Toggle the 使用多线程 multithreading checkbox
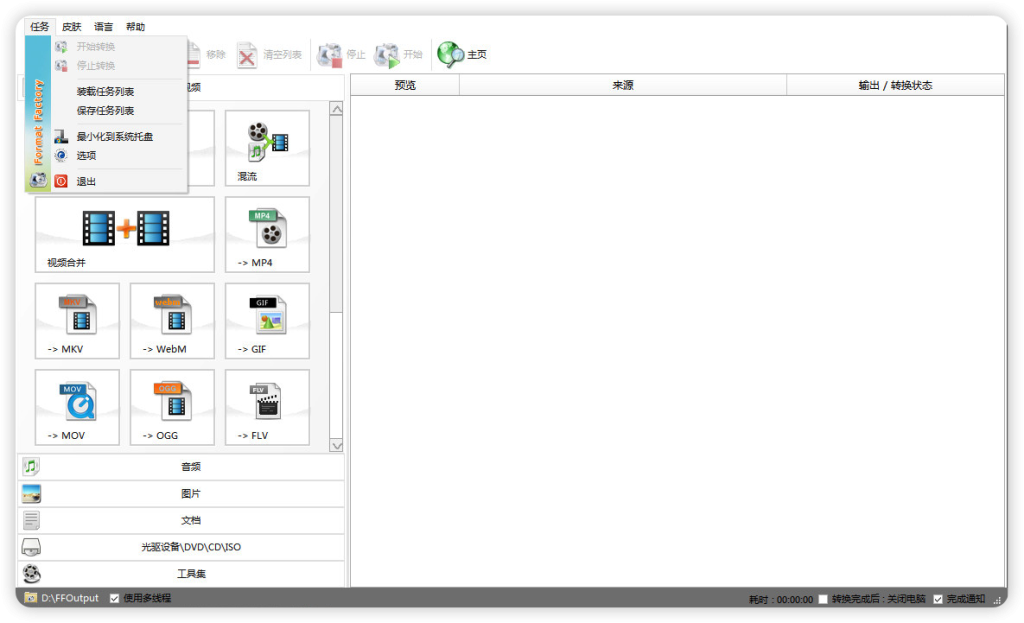 (115, 598)
